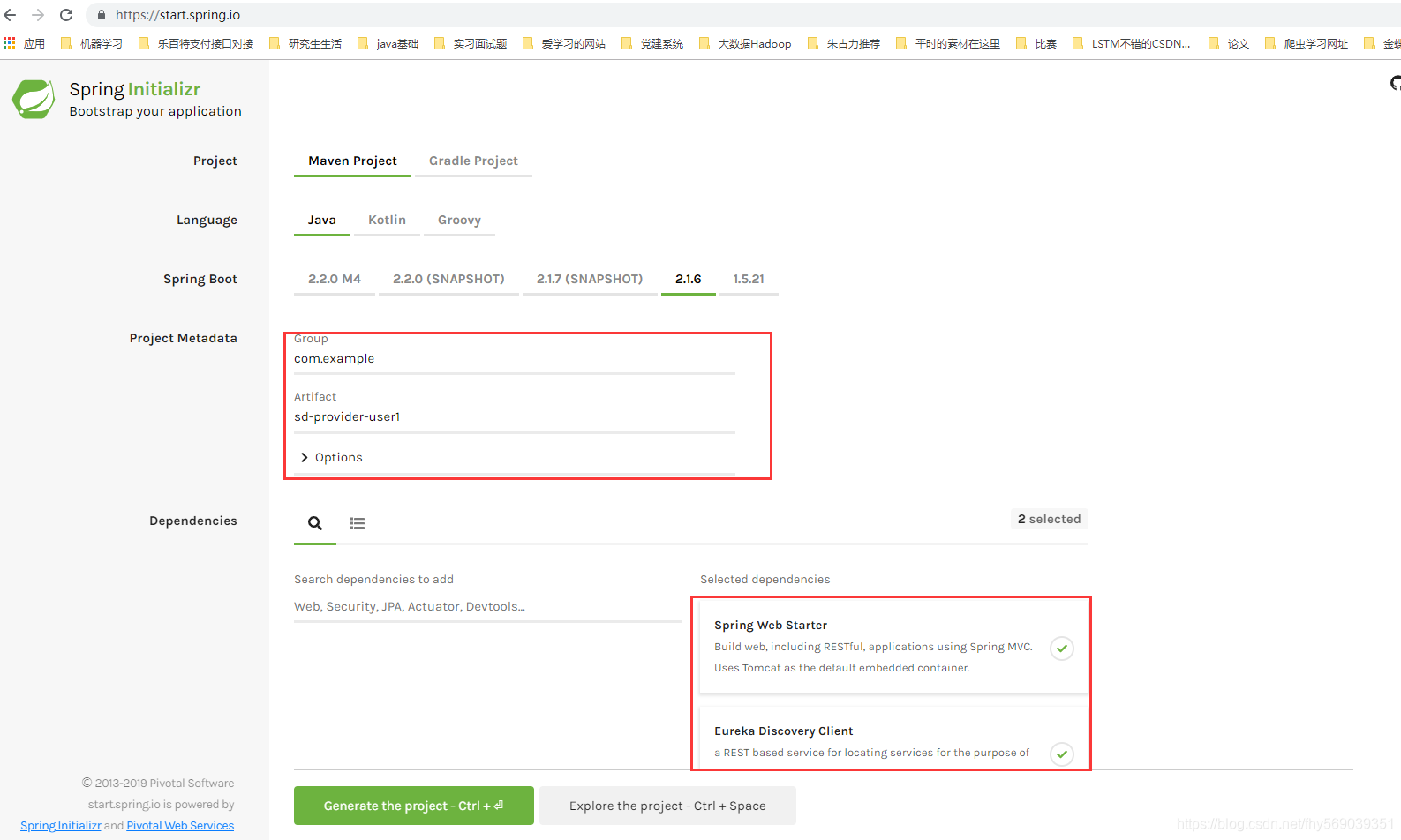Open the 机器学习 bookmark folder
The height and width of the screenshot is (840, 1401).
point(93,43)
